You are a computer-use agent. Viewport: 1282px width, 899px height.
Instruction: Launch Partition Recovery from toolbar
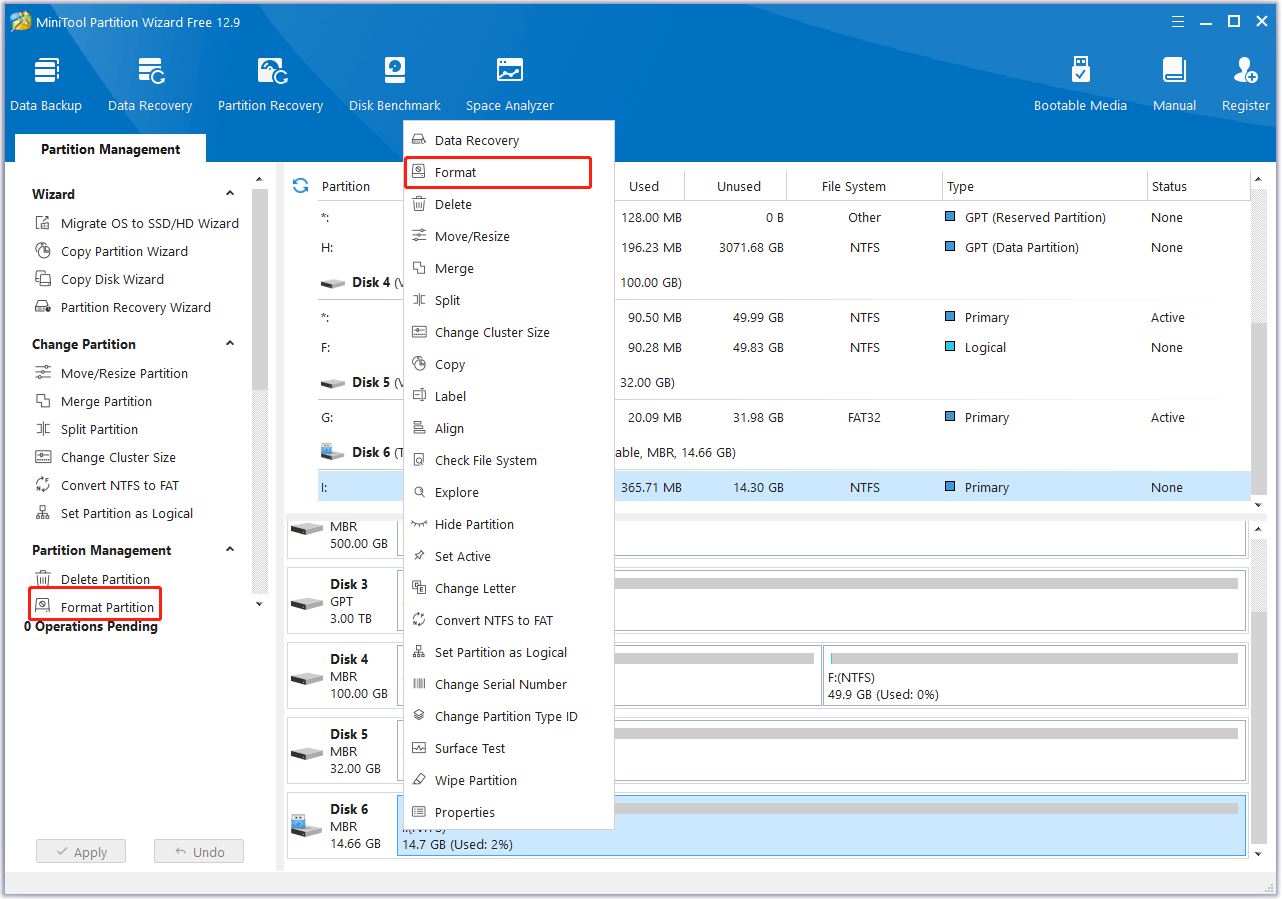coord(270,85)
